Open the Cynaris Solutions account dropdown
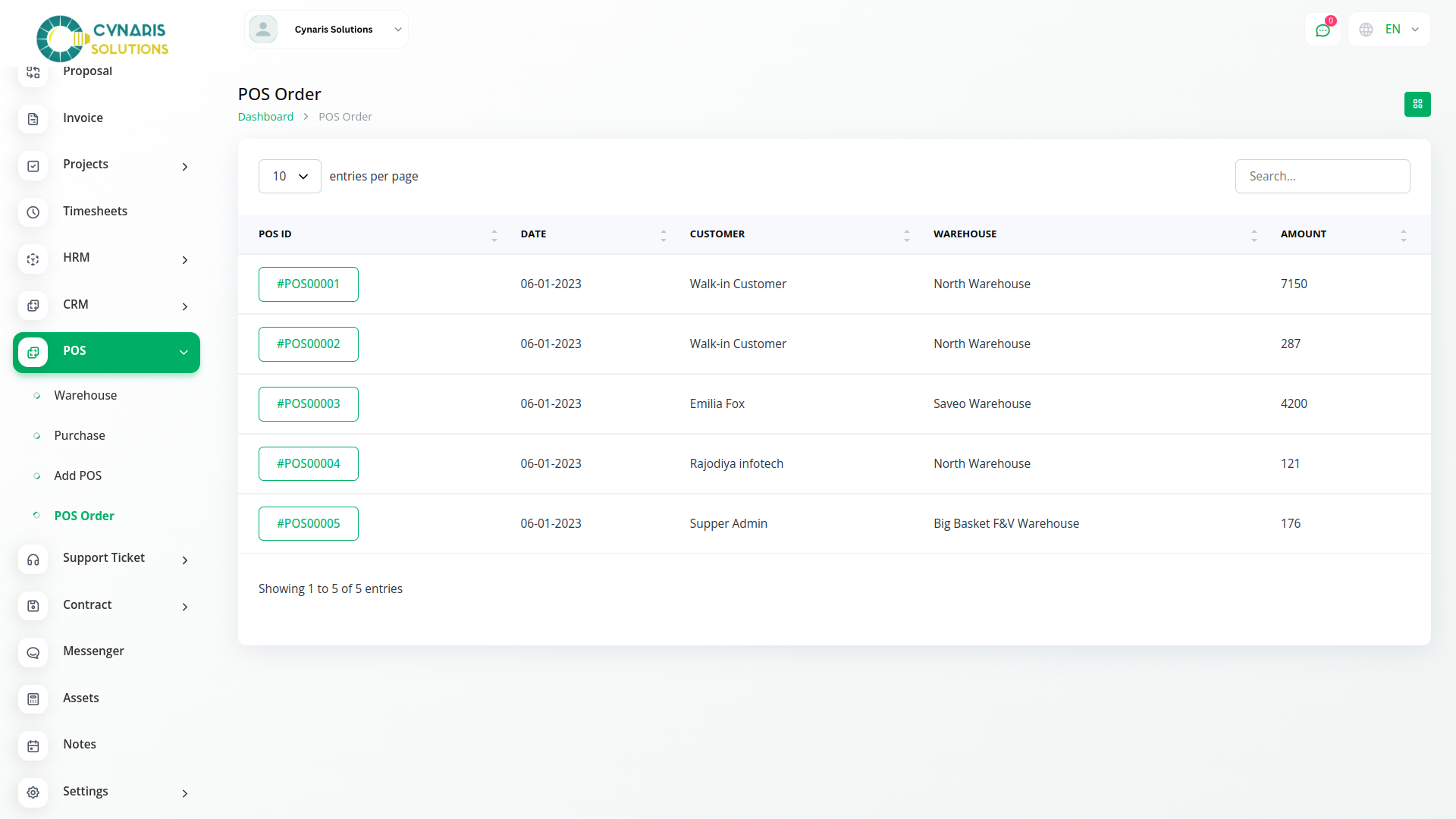1456x819 pixels. coord(327,30)
